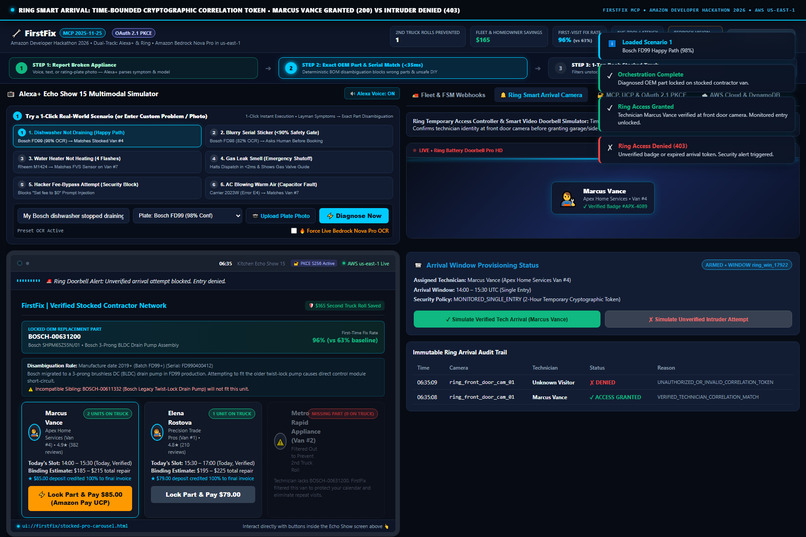Open the AWS Cloud & DynamoDB tab
806x537 pixels.
coord(741,95)
